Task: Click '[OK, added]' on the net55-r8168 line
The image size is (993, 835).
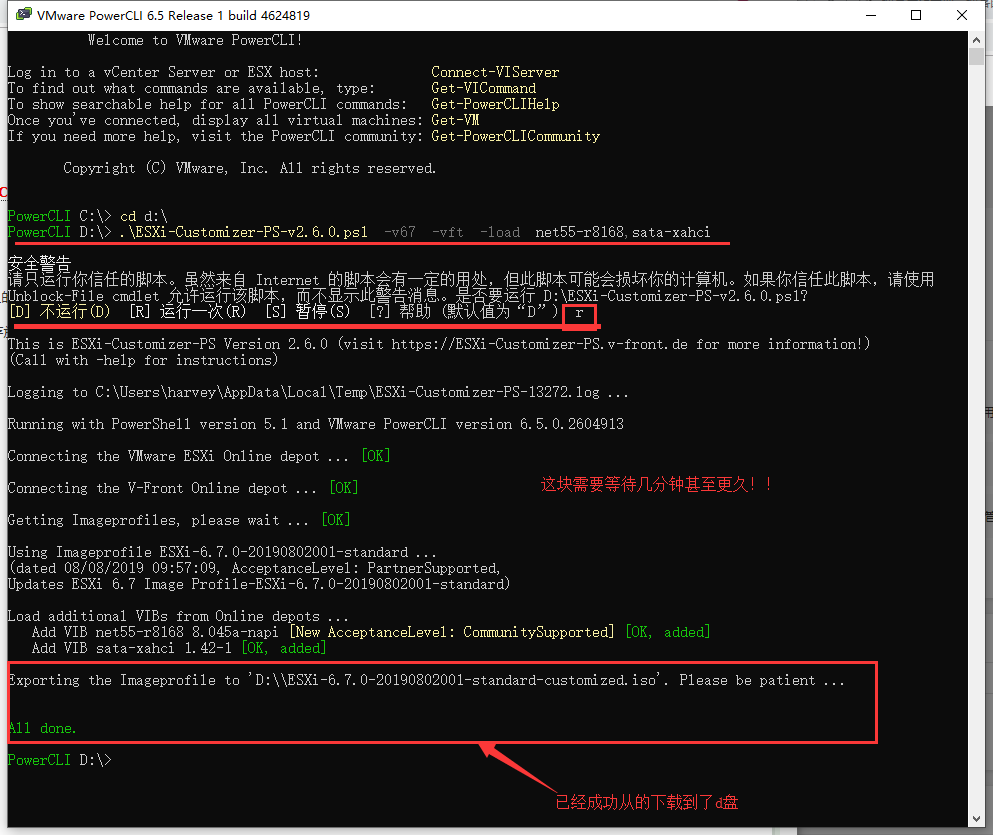Action: [x=667, y=632]
